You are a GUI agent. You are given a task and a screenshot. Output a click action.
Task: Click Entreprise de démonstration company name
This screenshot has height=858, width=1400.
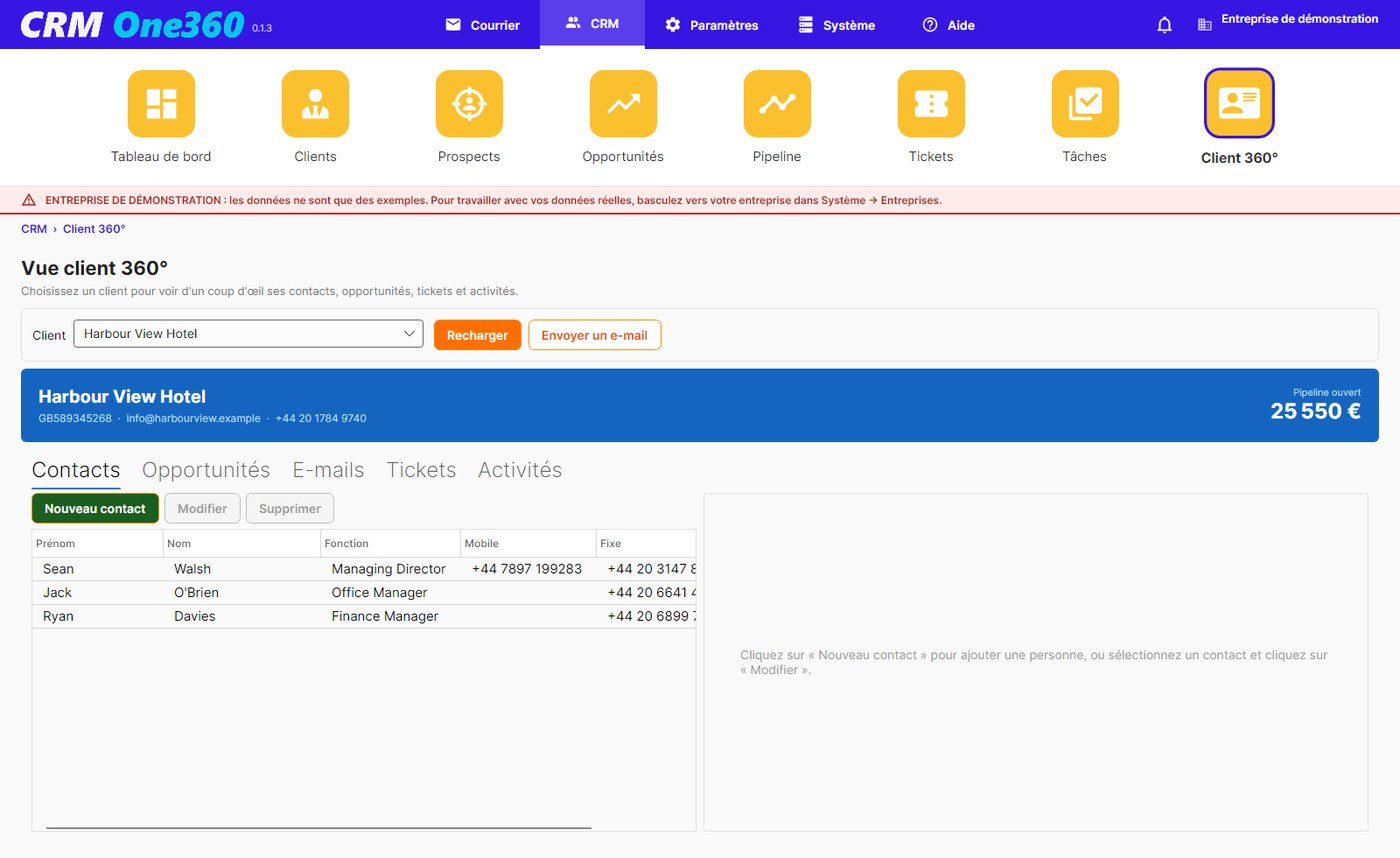[x=1300, y=19]
